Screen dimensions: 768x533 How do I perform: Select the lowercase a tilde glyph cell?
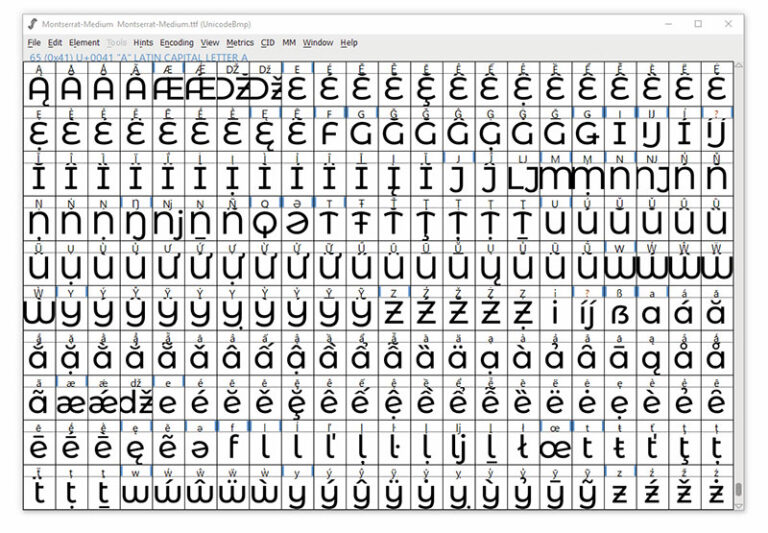click(x=39, y=398)
